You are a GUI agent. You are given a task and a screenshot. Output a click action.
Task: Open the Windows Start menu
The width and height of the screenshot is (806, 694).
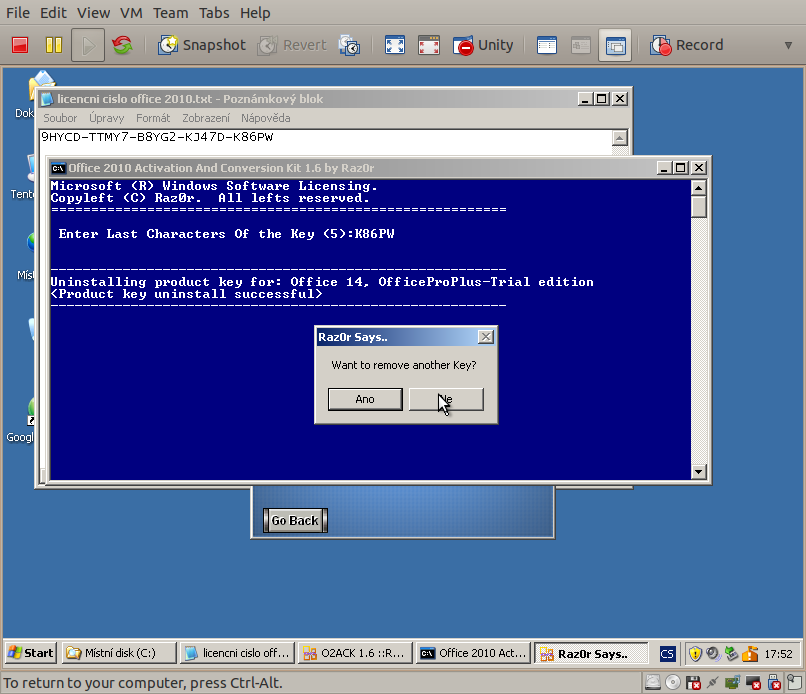tap(31, 653)
